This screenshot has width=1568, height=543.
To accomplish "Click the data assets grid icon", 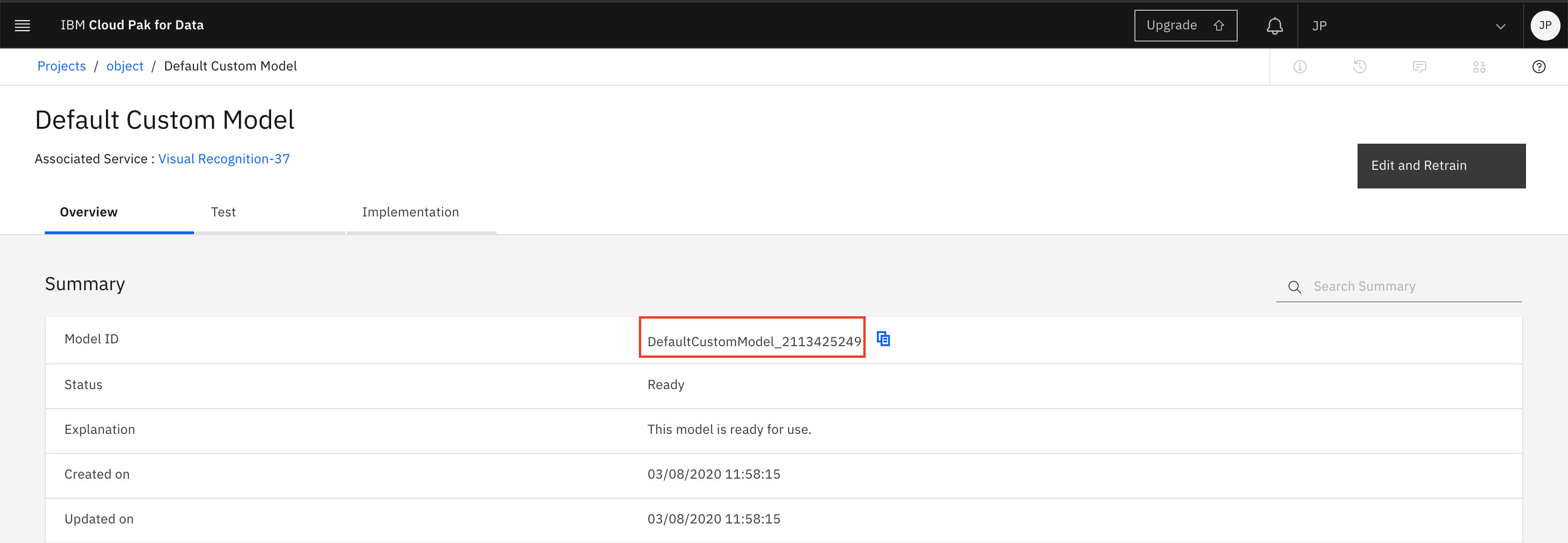I will click(1478, 67).
